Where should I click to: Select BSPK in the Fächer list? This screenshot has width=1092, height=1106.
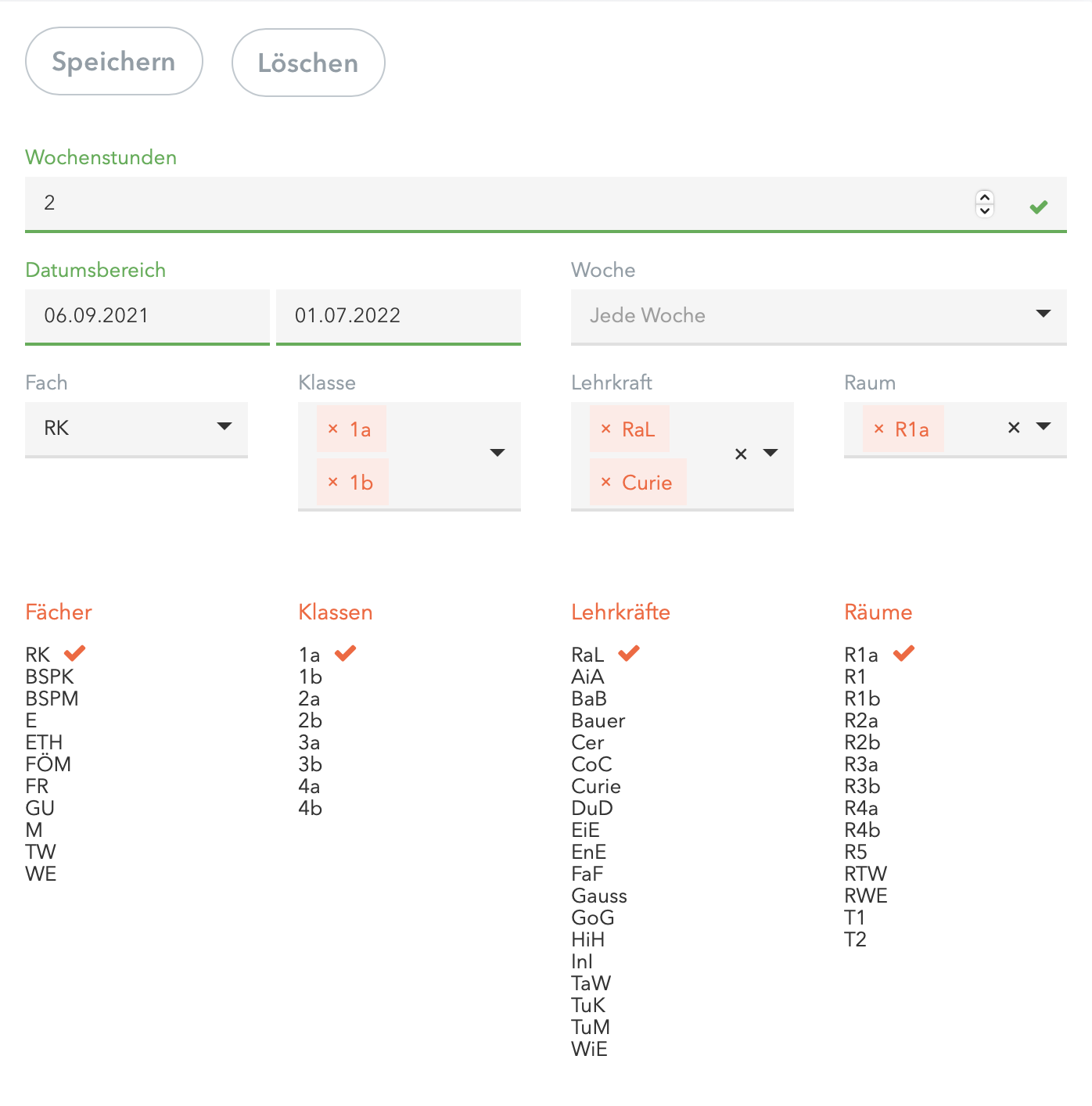[50, 677]
